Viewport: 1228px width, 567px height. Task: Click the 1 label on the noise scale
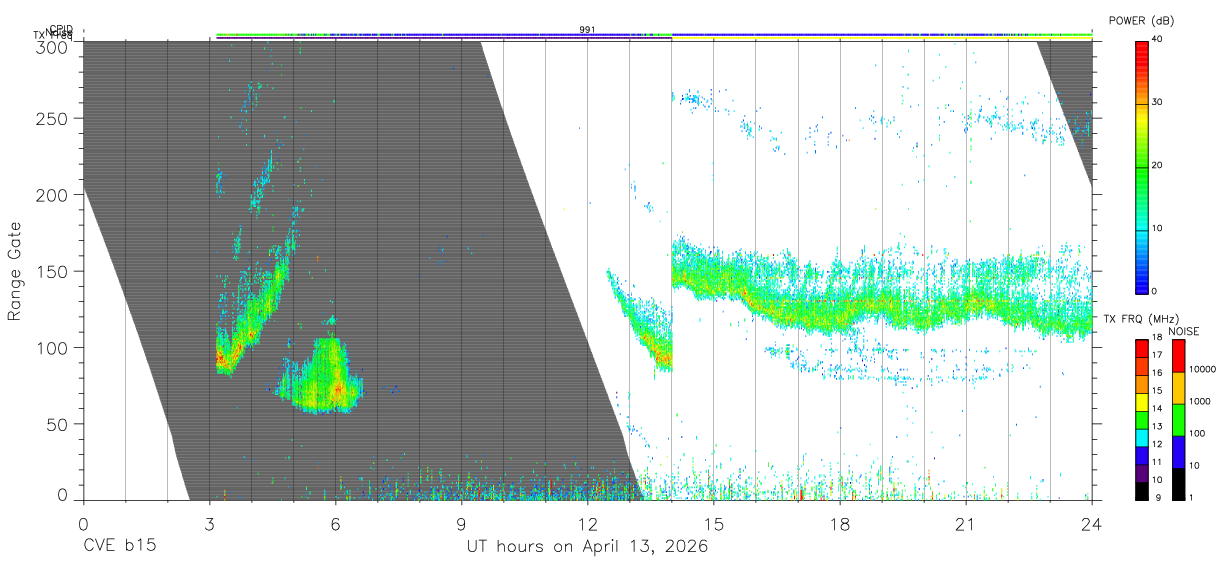(1190, 497)
